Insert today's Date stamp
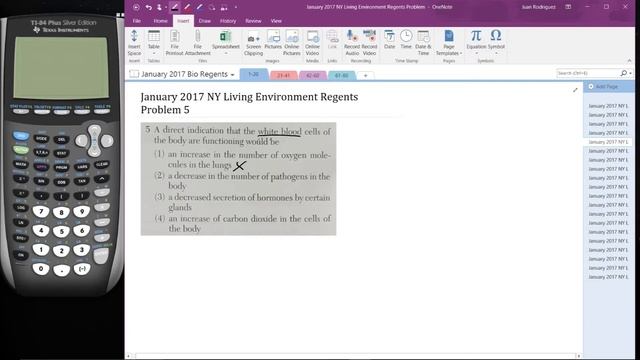This screenshot has height=360, width=640. [389, 40]
